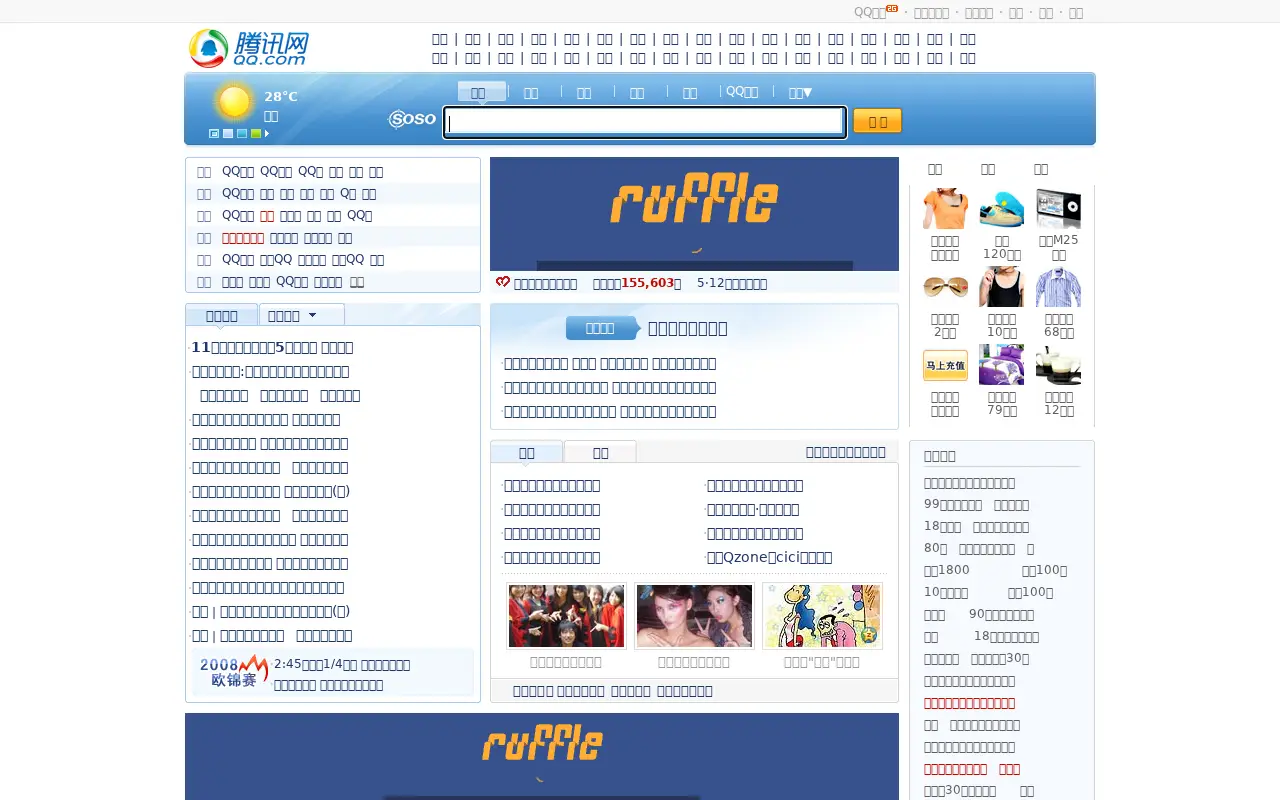Switch to the QQ search category tab
Viewport: 1280px width, 800px height.
point(742,92)
